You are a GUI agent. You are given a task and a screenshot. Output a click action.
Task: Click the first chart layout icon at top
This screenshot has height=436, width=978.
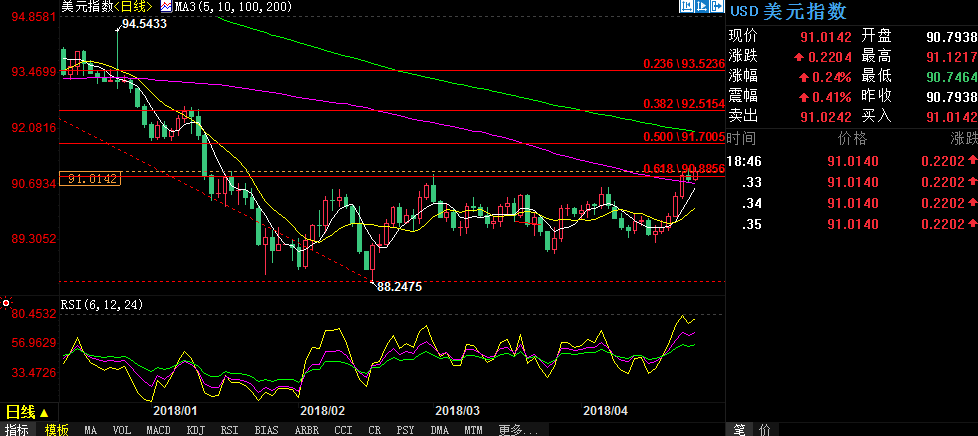tap(685, 7)
